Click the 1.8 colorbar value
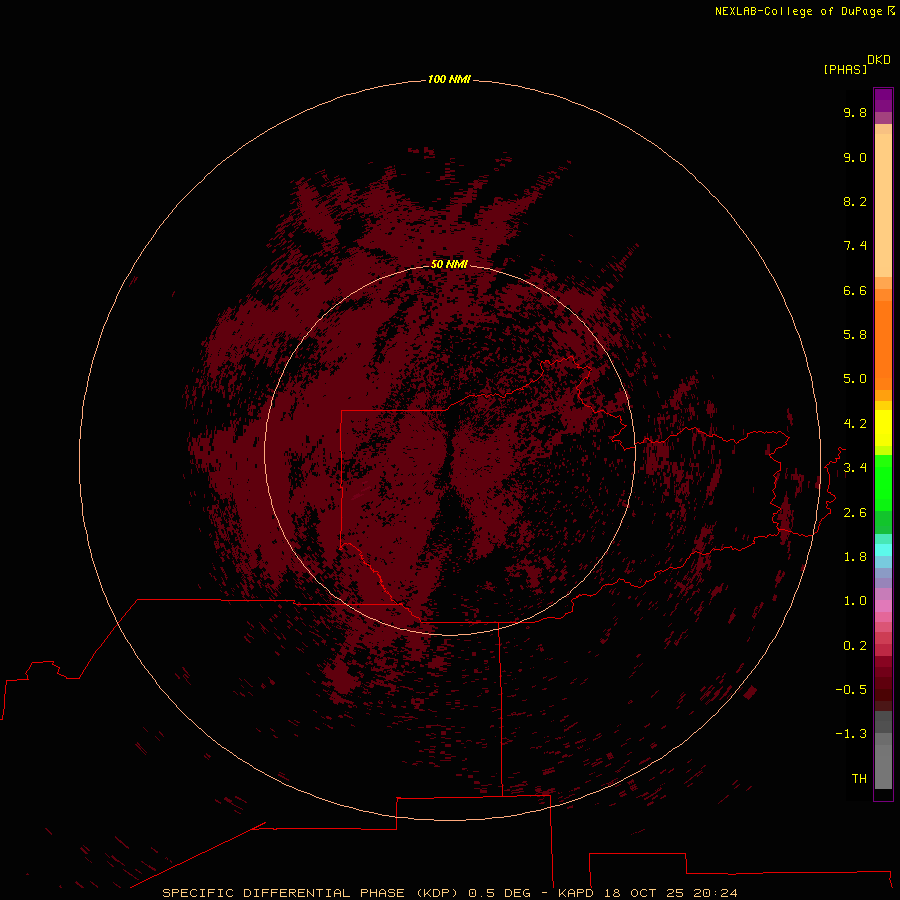 click(x=855, y=557)
